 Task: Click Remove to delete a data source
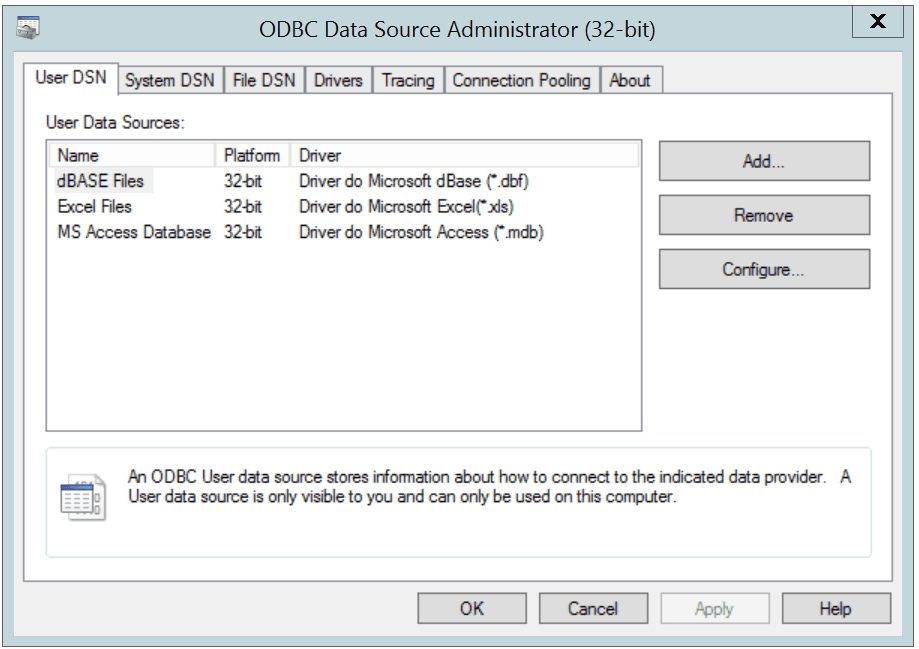763,214
